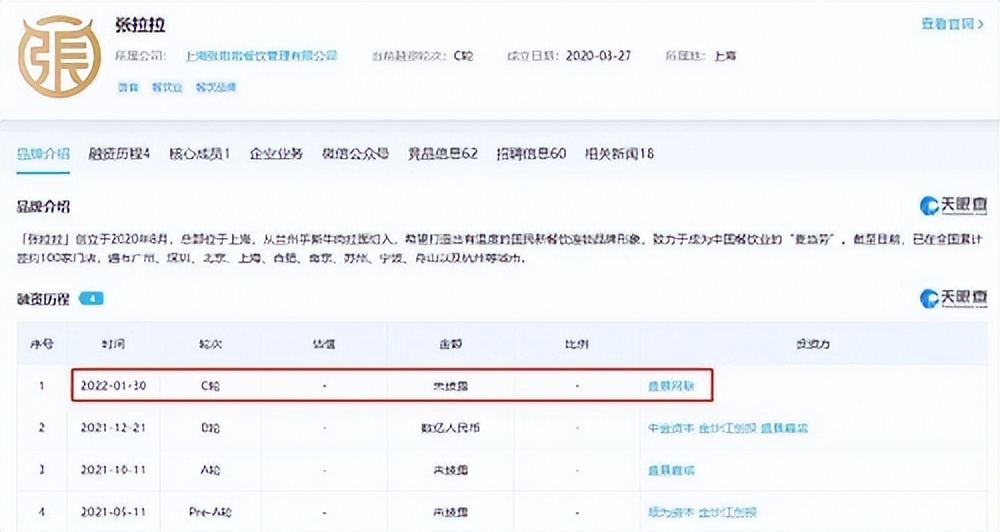Click the 轮次 column header
This screenshot has width=1000, height=532.
point(210,344)
